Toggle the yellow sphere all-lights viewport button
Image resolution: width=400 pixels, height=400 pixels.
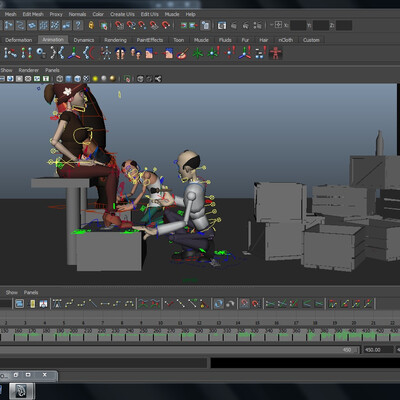[95, 79]
